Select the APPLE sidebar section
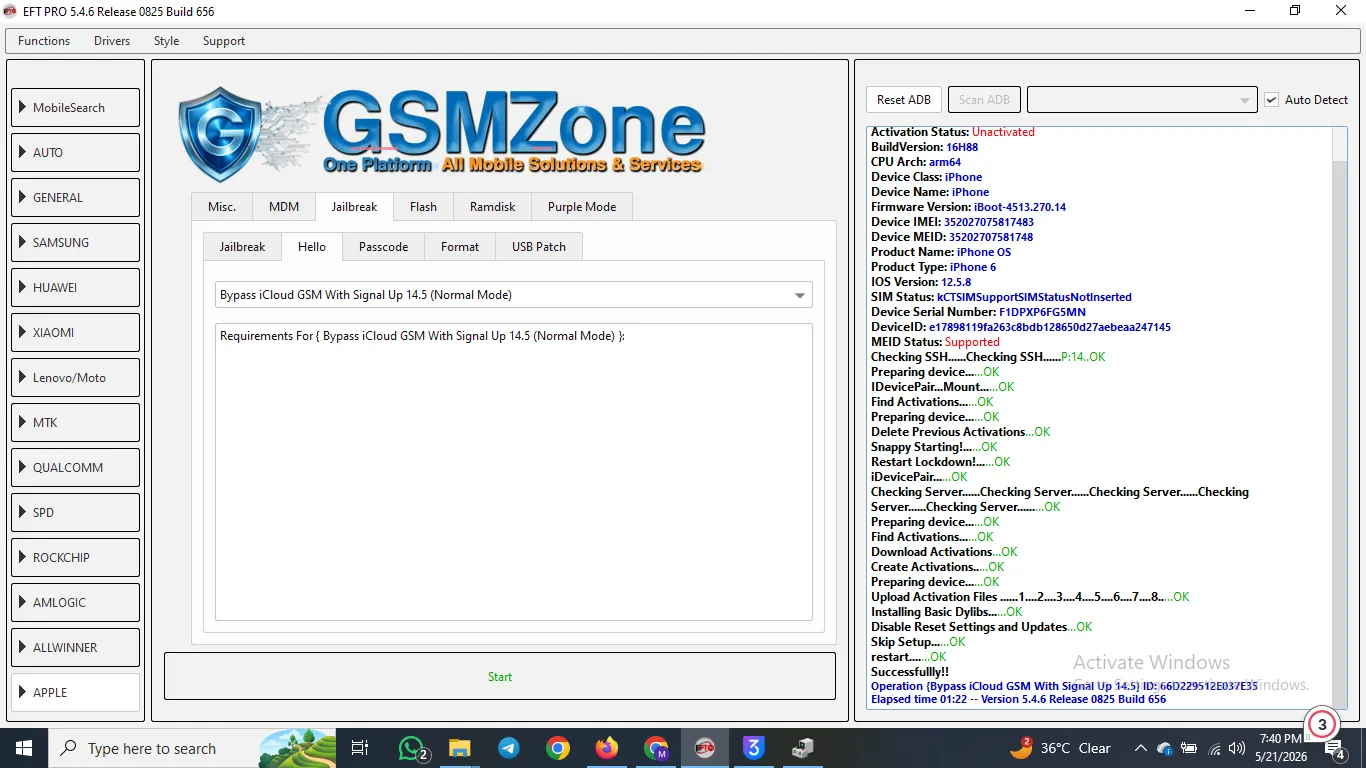Image resolution: width=1366 pixels, height=768 pixels. point(76,693)
